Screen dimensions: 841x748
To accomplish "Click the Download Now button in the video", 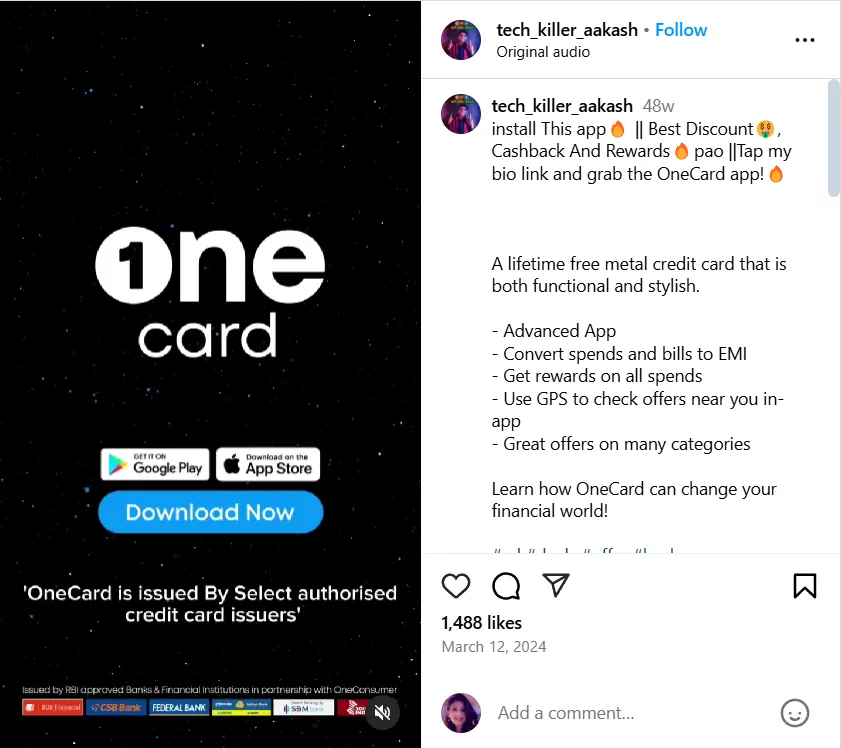I will 211,512.
